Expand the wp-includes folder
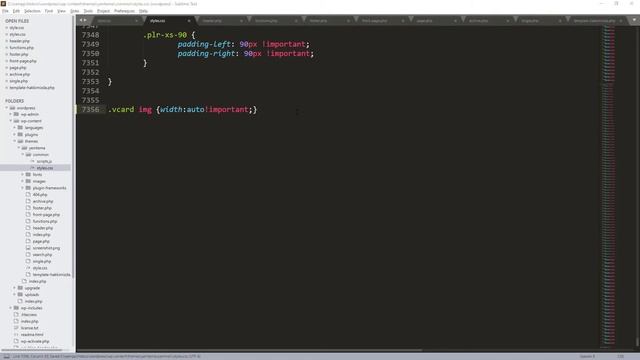This screenshot has width=640, height=360. pos(11,308)
